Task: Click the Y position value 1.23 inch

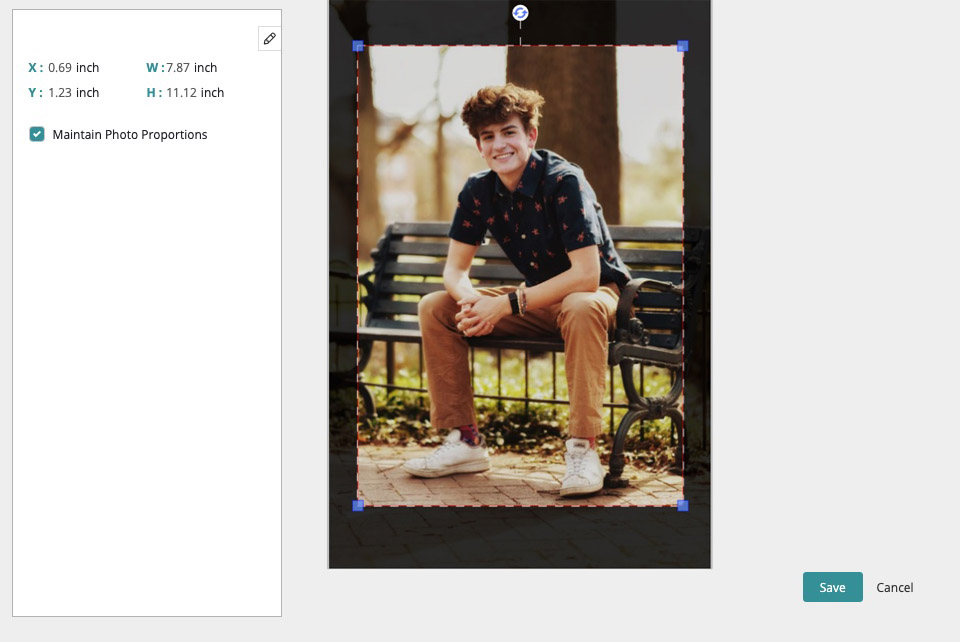Action: [73, 93]
